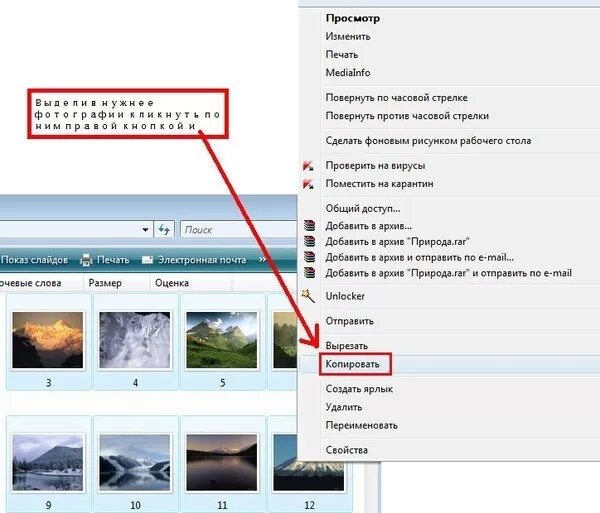Click Поместить на карантин

tap(380, 184)
